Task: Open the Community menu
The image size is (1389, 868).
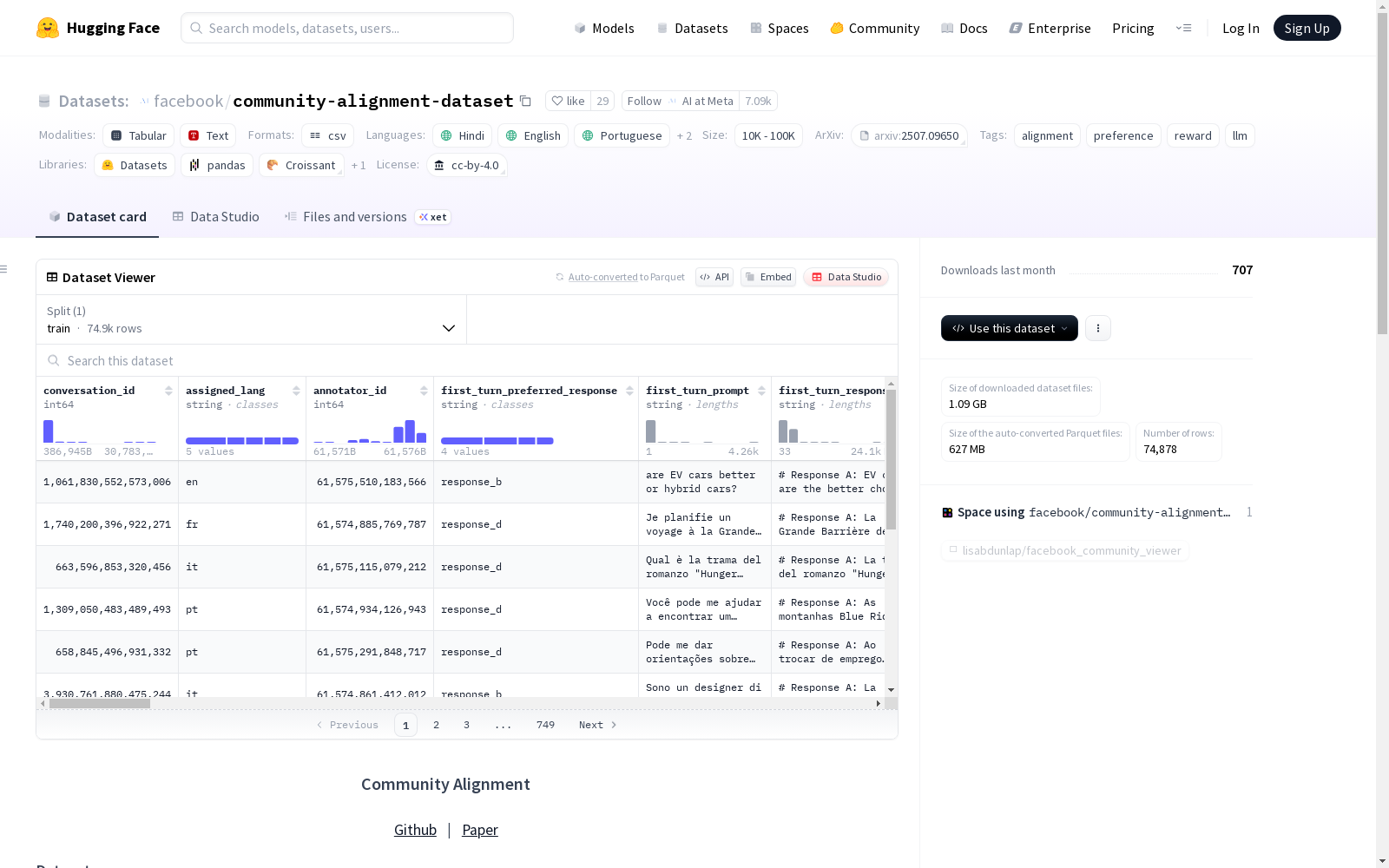Action: pyautogui.click(x=875, y=28)
